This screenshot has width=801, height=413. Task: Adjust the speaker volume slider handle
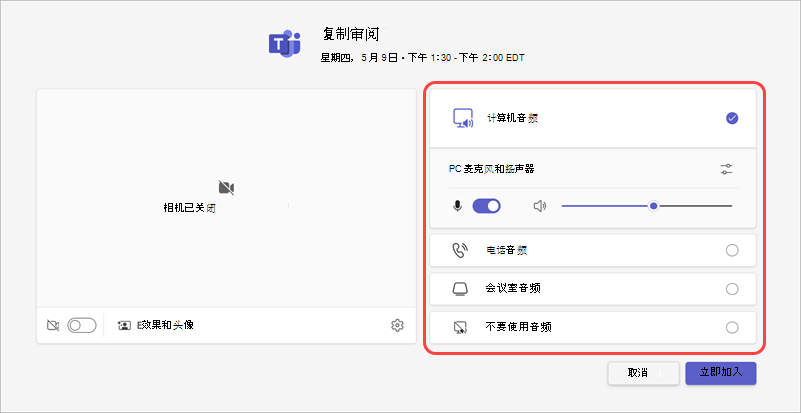[x=653, y=206]
